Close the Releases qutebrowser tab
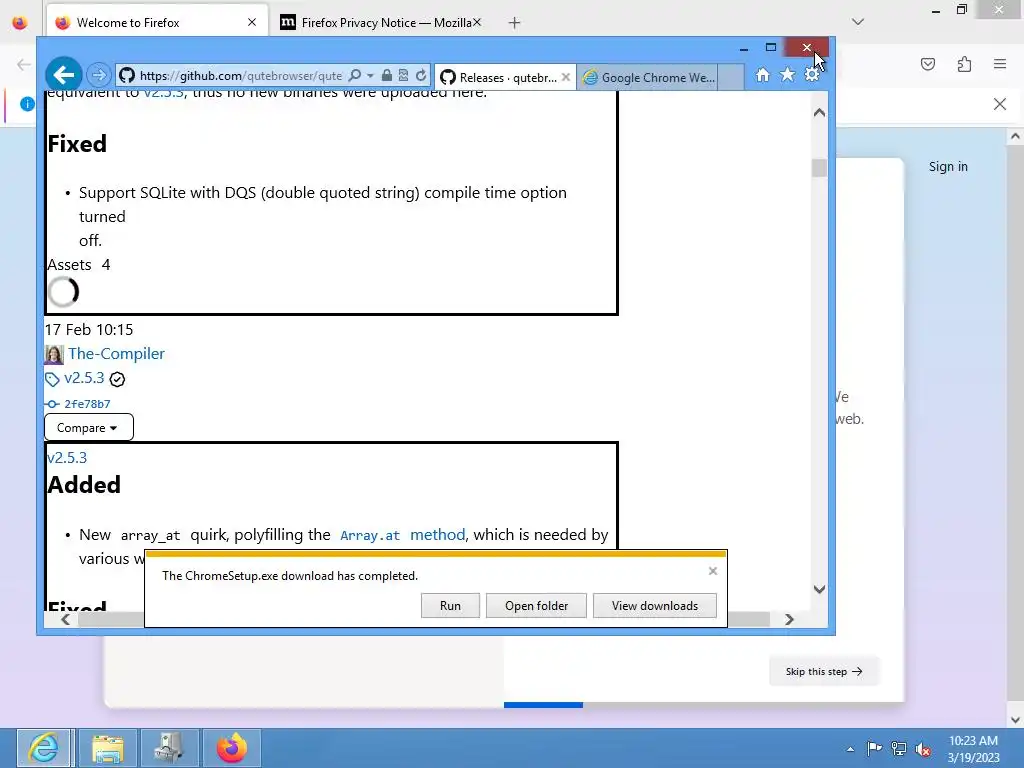1024x768 pixels. 566,77
